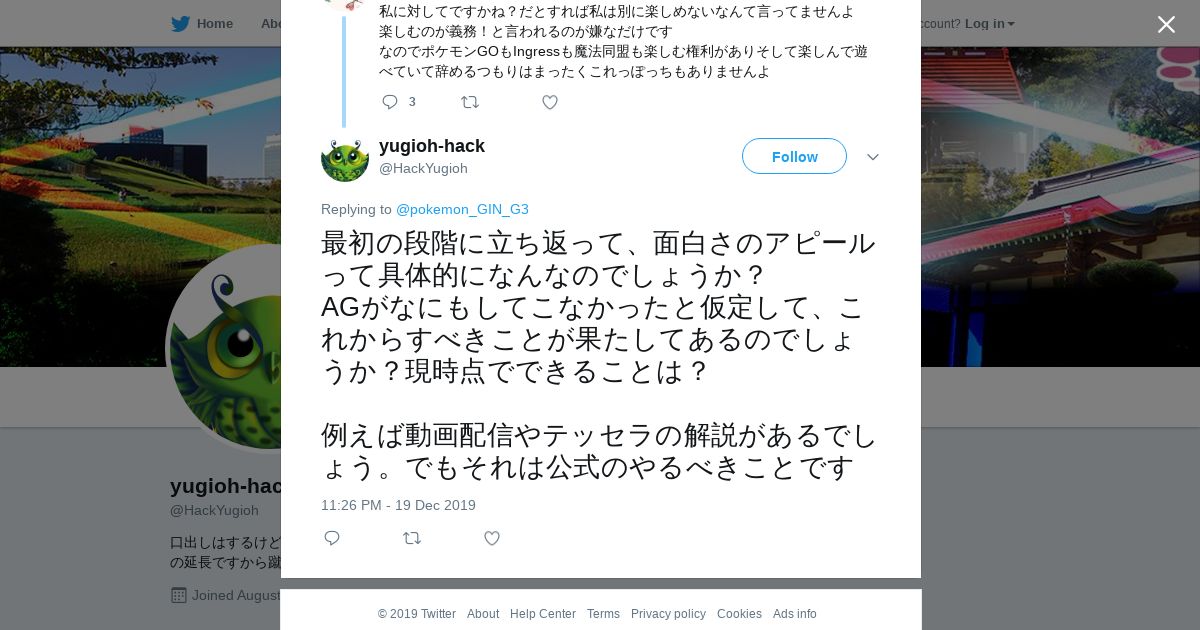
Task: Reply to the yugioh-hack main tweet
Action: [332, 538]
